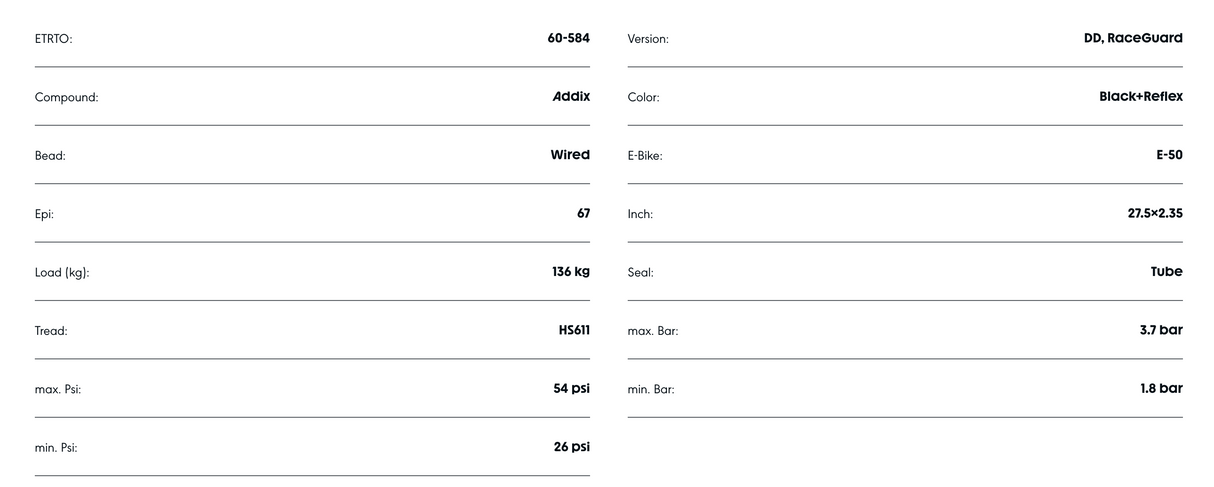1214x487 pixels.
Task: Select the Addix compound value
Action: coord(571,97)
